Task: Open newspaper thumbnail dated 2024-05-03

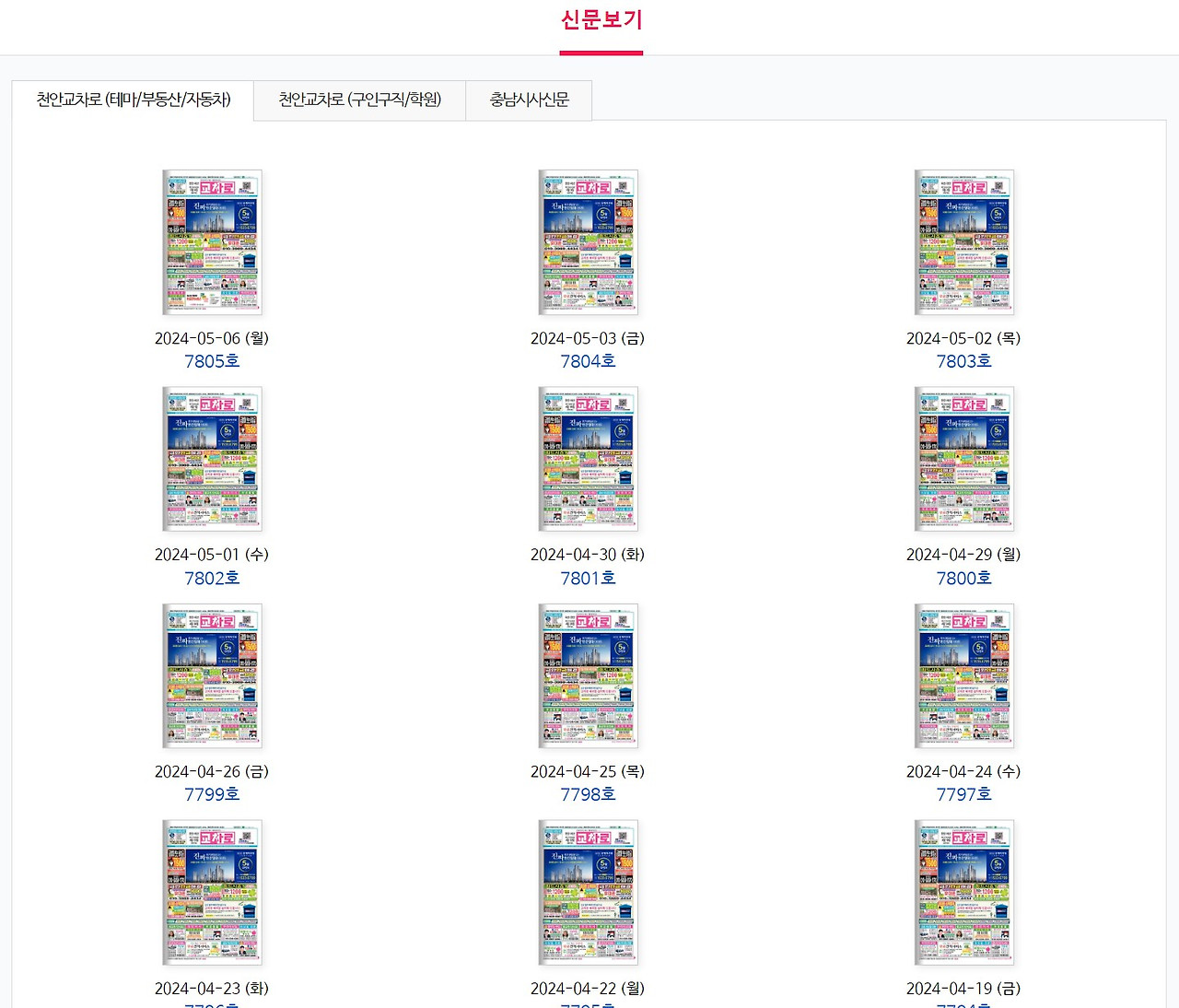Action: coord(588,242)
